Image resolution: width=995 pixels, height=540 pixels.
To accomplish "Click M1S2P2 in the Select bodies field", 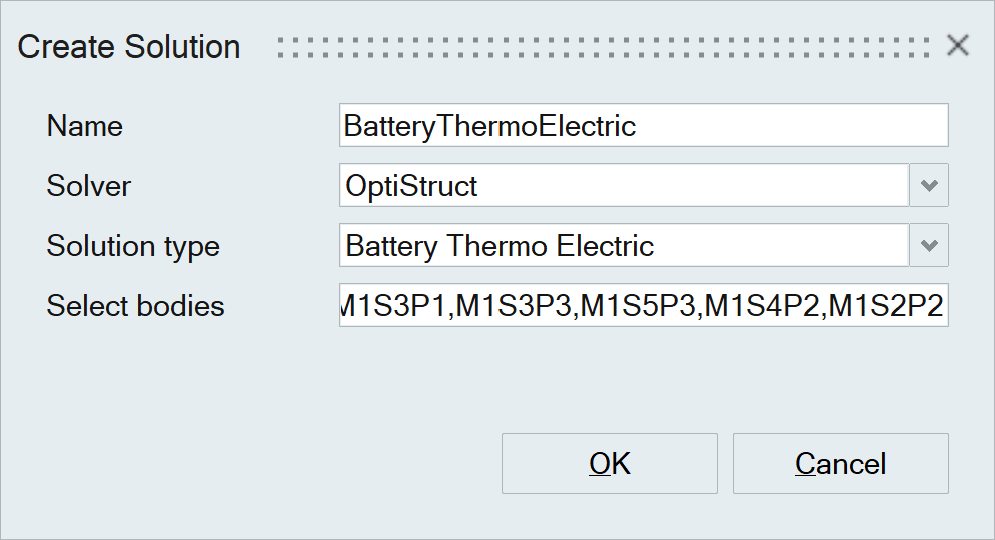I will (886, 306).
